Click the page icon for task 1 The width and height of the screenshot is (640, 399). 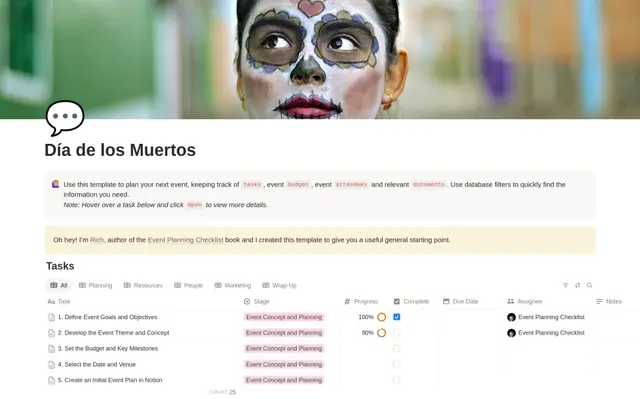(x=51, y=317)
